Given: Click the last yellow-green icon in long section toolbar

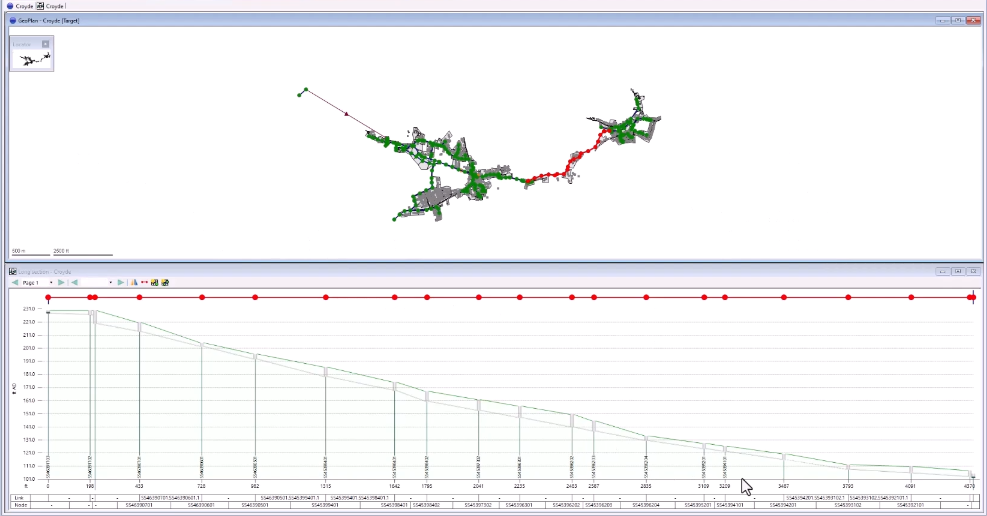Looking at the screenshot, I should (165, 283).
